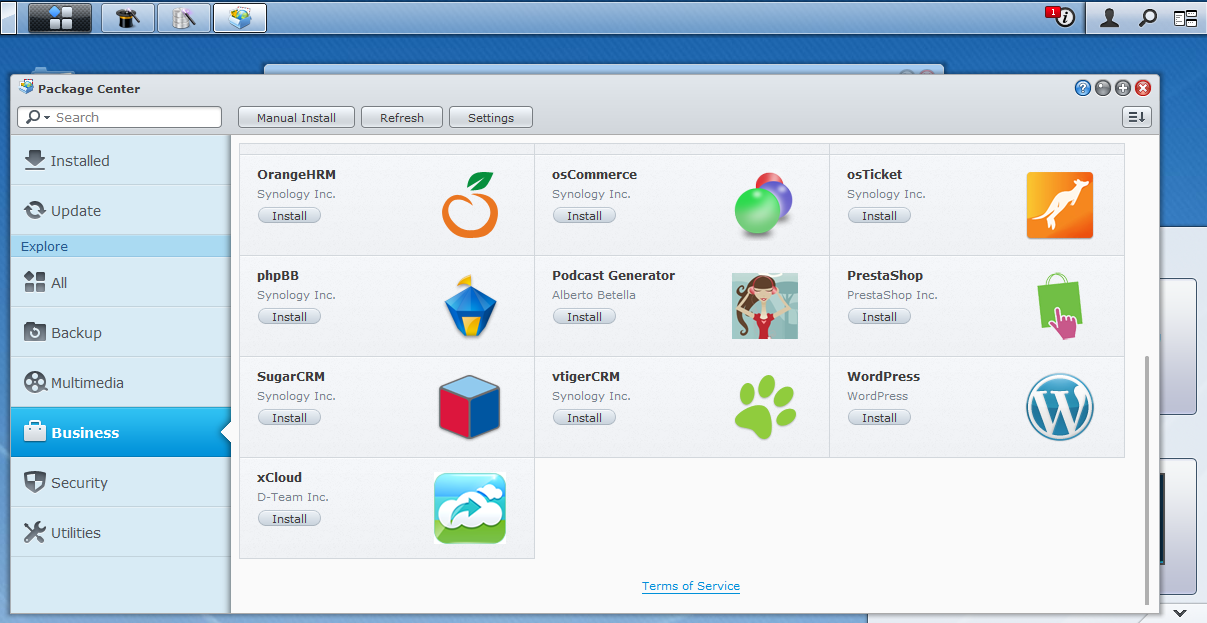Click the magic hat taskbar icon
The height and width of the screenshot is (623, 1207).
tap(128, 18)
